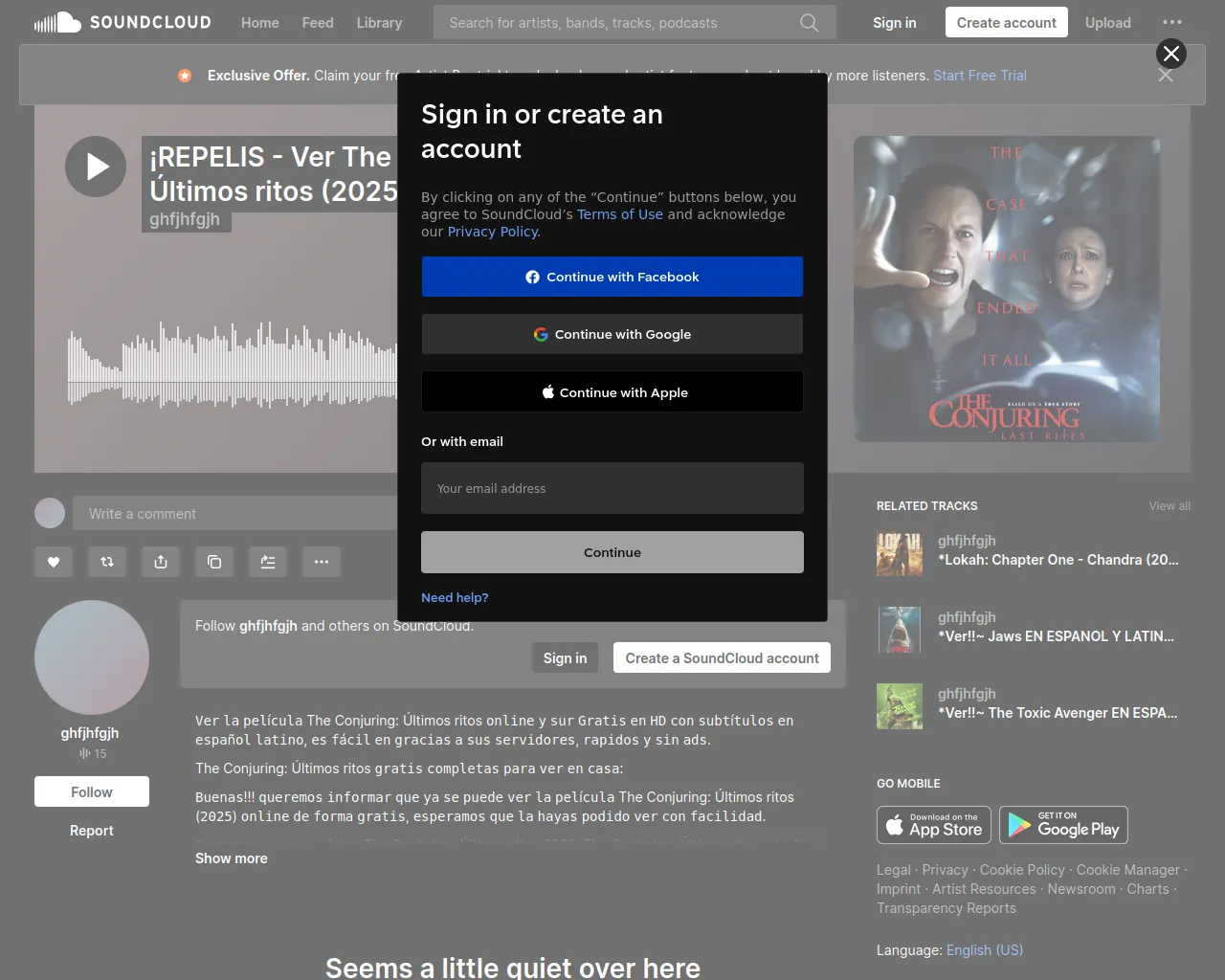Screen dimensions: 1225x980
Task: Close the sign-in modal dialog
Action: click(x=1170, y=54)
